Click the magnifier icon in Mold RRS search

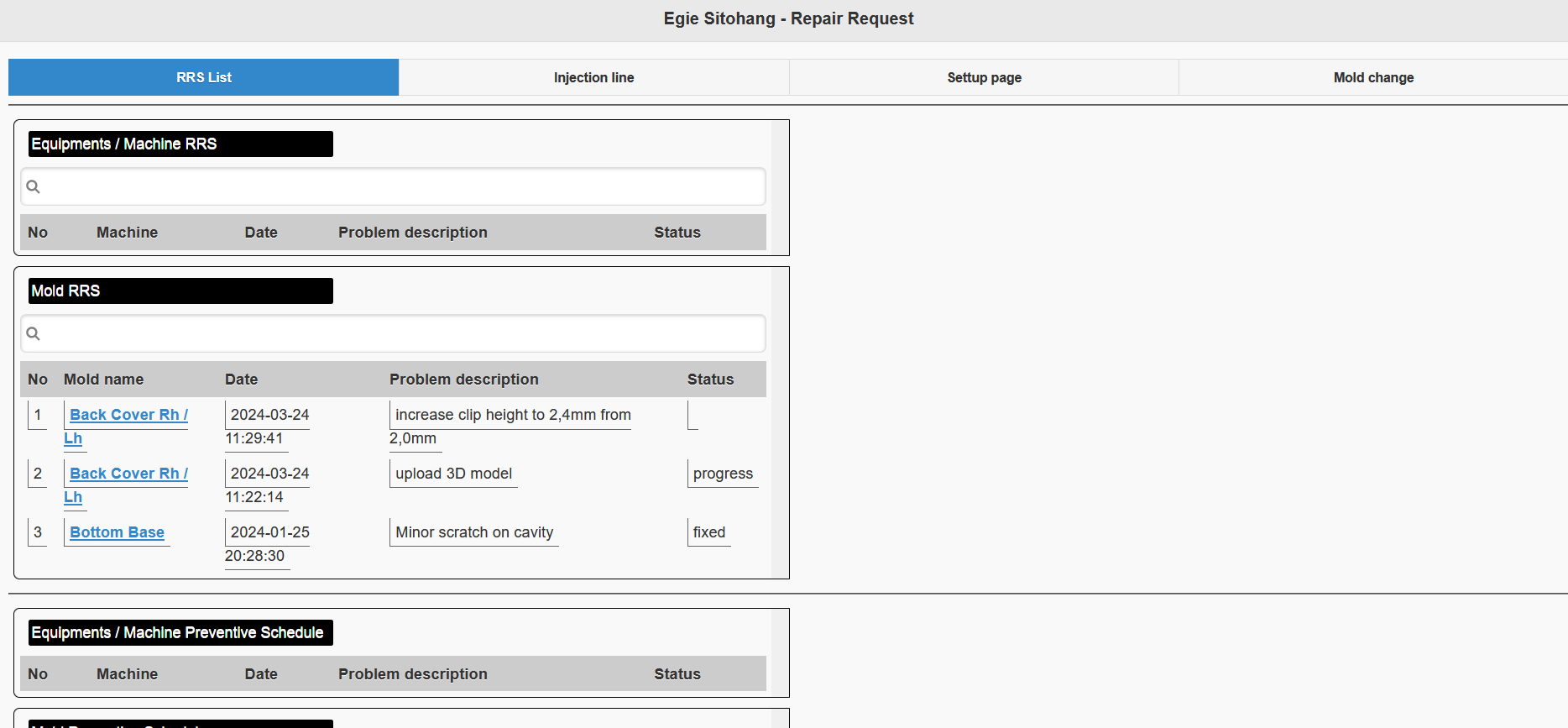[x=34, y=333]
